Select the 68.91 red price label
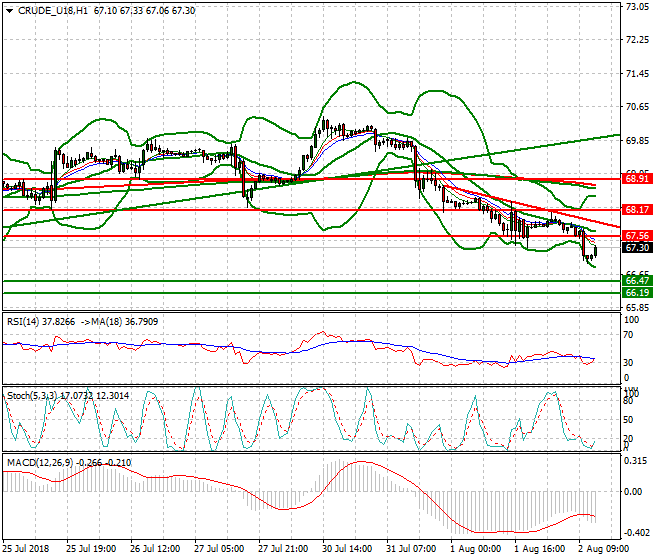660x560 pixels. pyautogui.click(x=637, y=179)
